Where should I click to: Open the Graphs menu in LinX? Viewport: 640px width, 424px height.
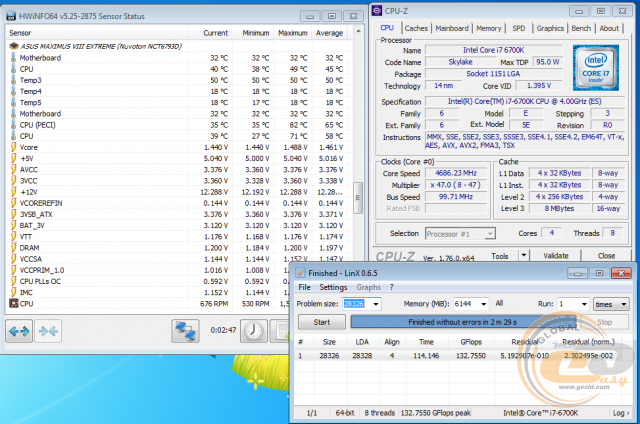click(x=369, y=287)
